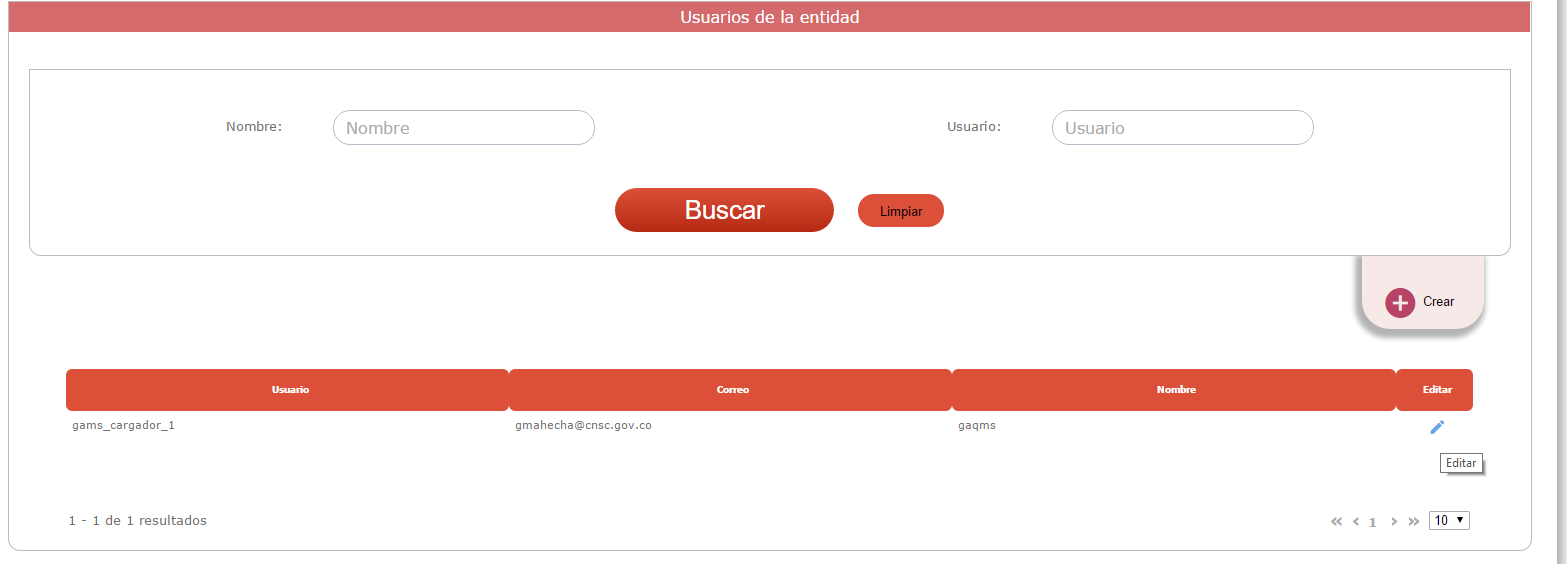This screenshot has height=564, width=1567.
Task: Select the gams_cargador_1 user cell
Action: [x=124, y=426]
